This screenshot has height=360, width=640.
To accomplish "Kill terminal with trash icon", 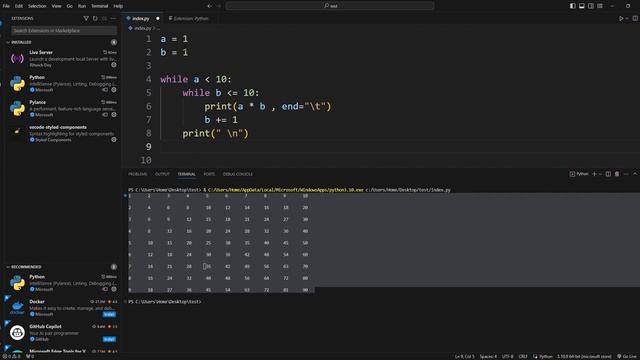I will coord(617,174).
